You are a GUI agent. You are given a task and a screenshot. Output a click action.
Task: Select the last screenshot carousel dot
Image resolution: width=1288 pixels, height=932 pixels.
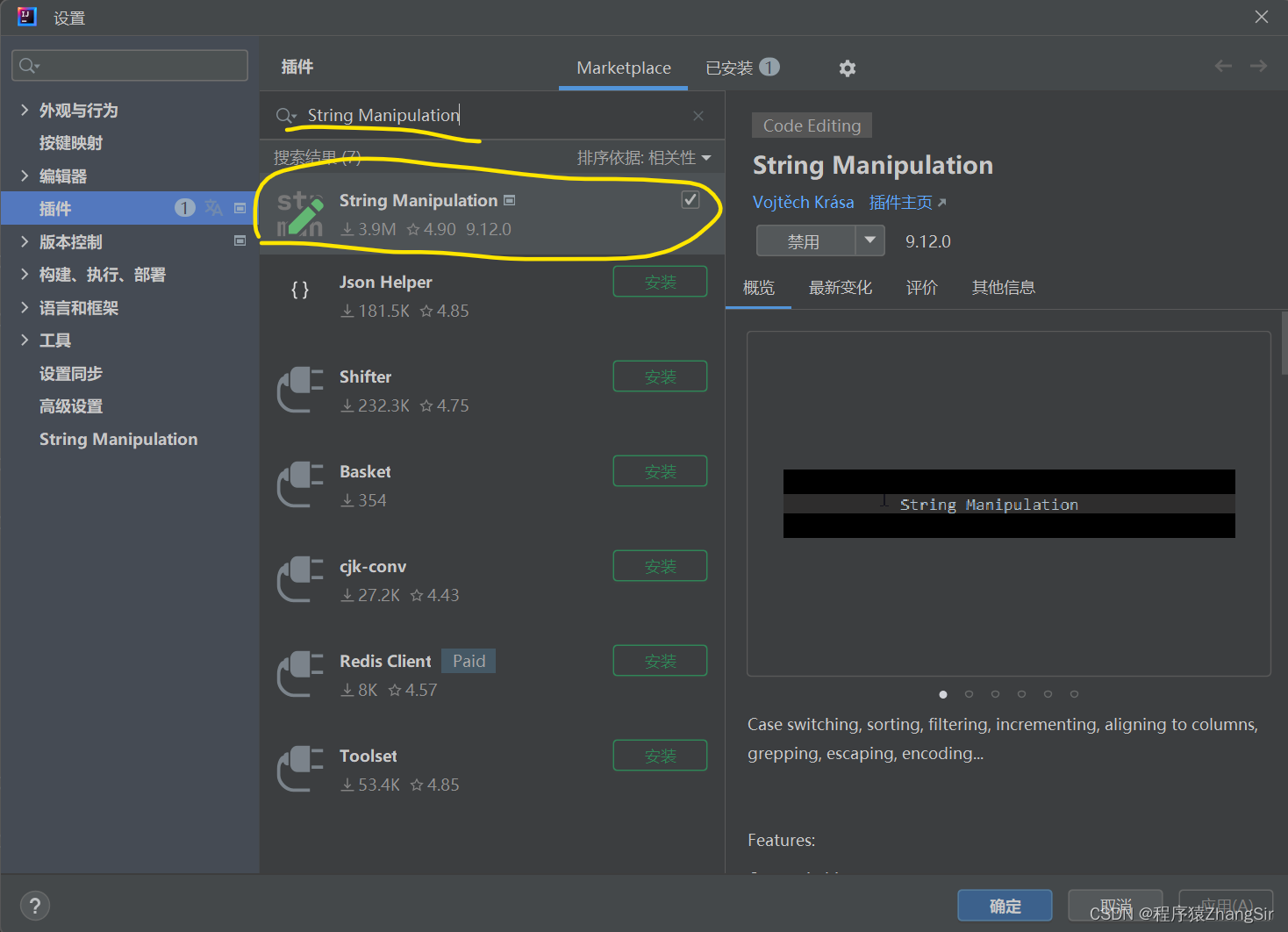(1074, 694)
